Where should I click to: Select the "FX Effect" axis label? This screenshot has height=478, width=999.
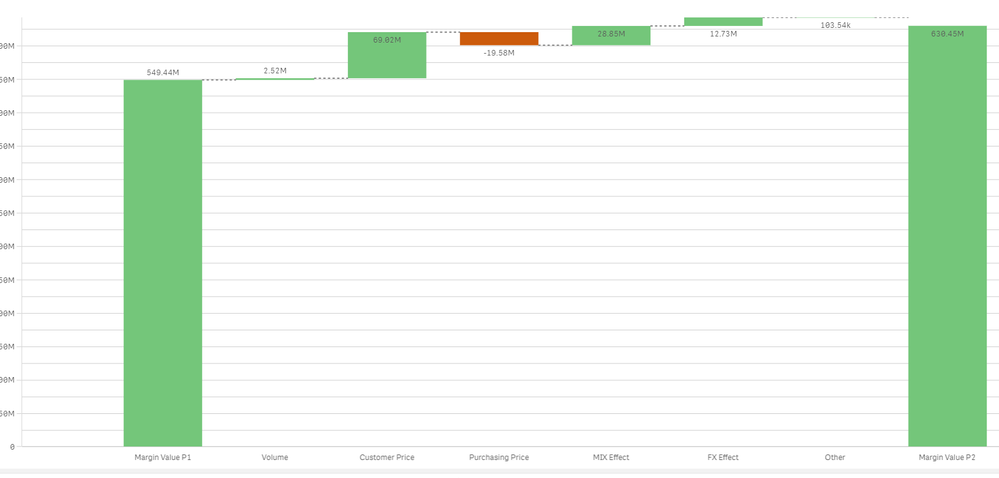[x=723, y=457]
